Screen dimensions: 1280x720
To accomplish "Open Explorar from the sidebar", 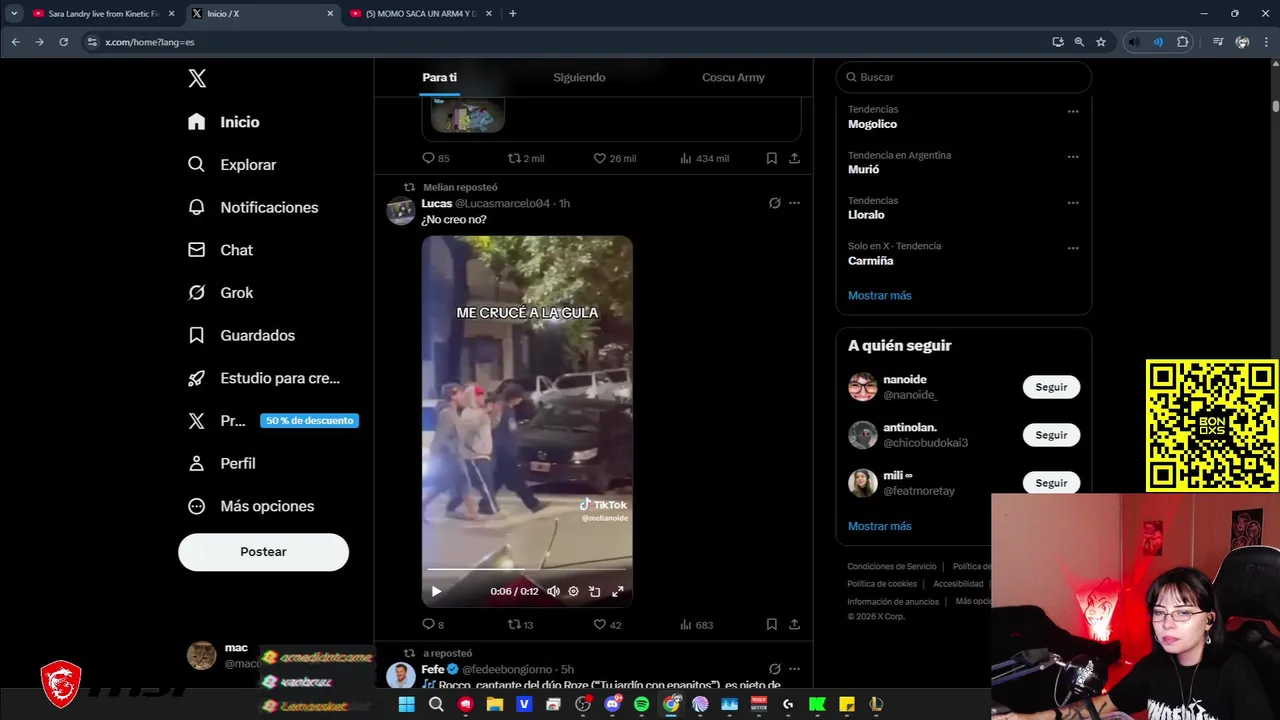I will pos(233,165).
